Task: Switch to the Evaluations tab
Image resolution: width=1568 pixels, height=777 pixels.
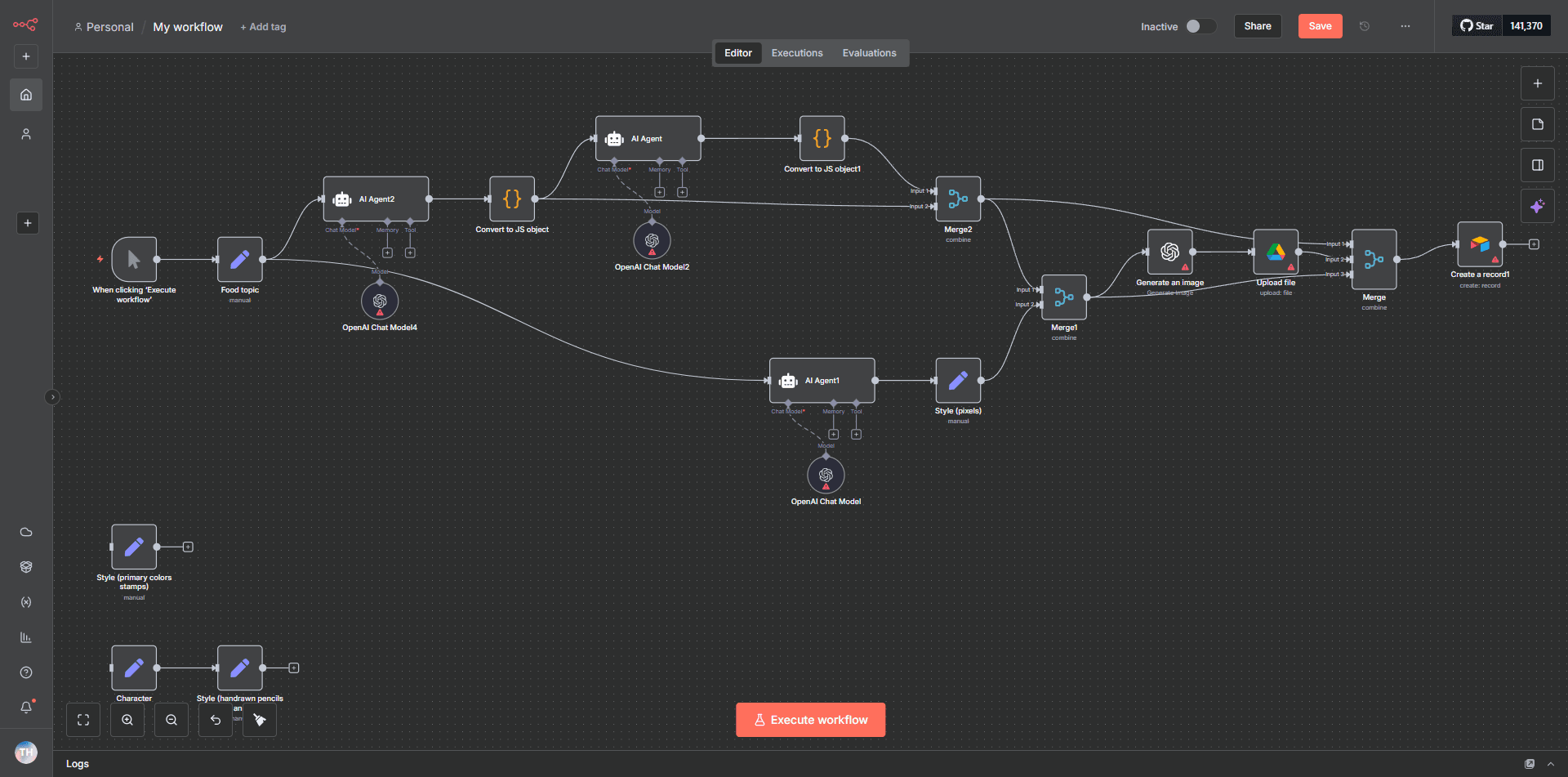Action: (x=869, y=52)
